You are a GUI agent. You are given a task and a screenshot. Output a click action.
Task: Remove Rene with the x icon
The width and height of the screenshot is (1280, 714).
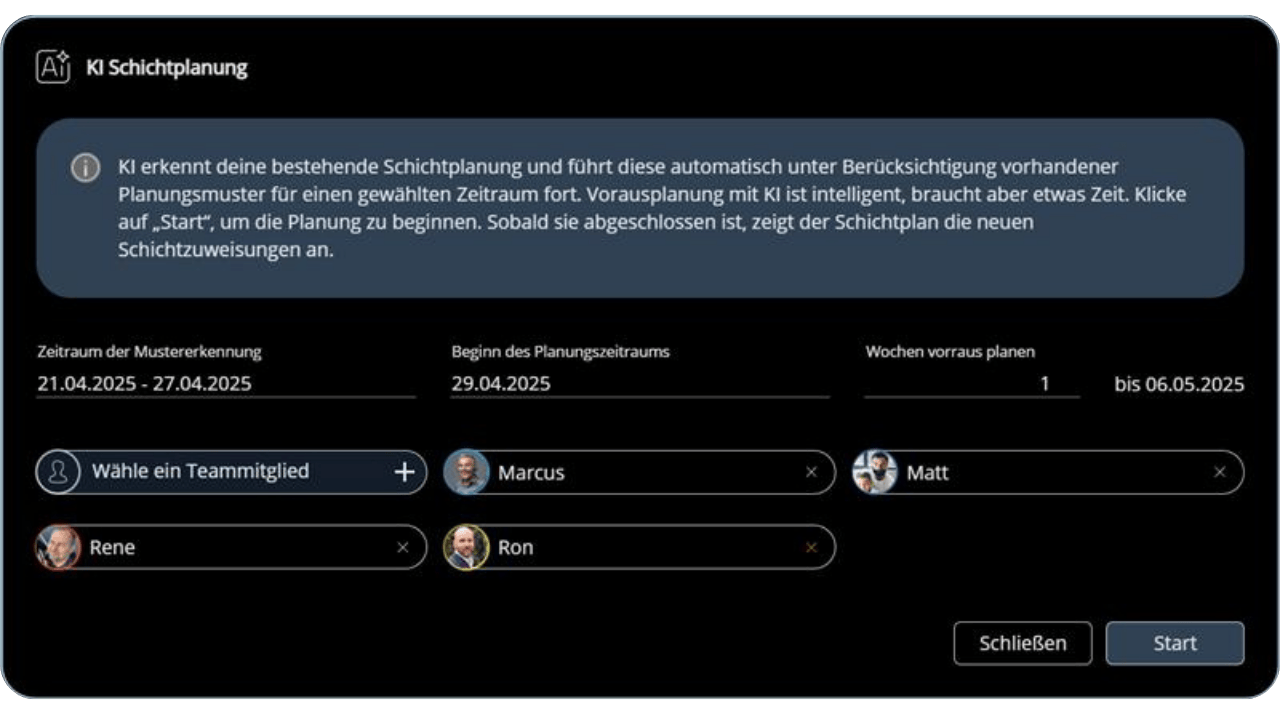[403, 547]
